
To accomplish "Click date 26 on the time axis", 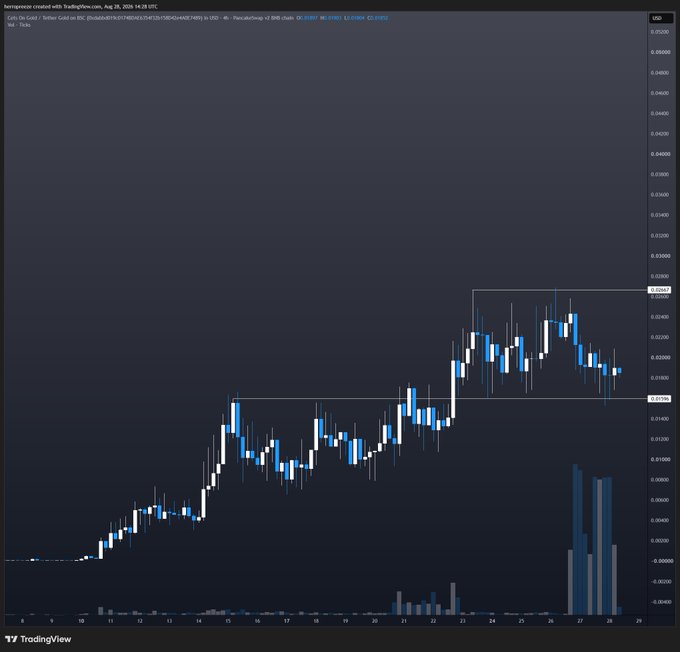I will click(x=551, y=621).
